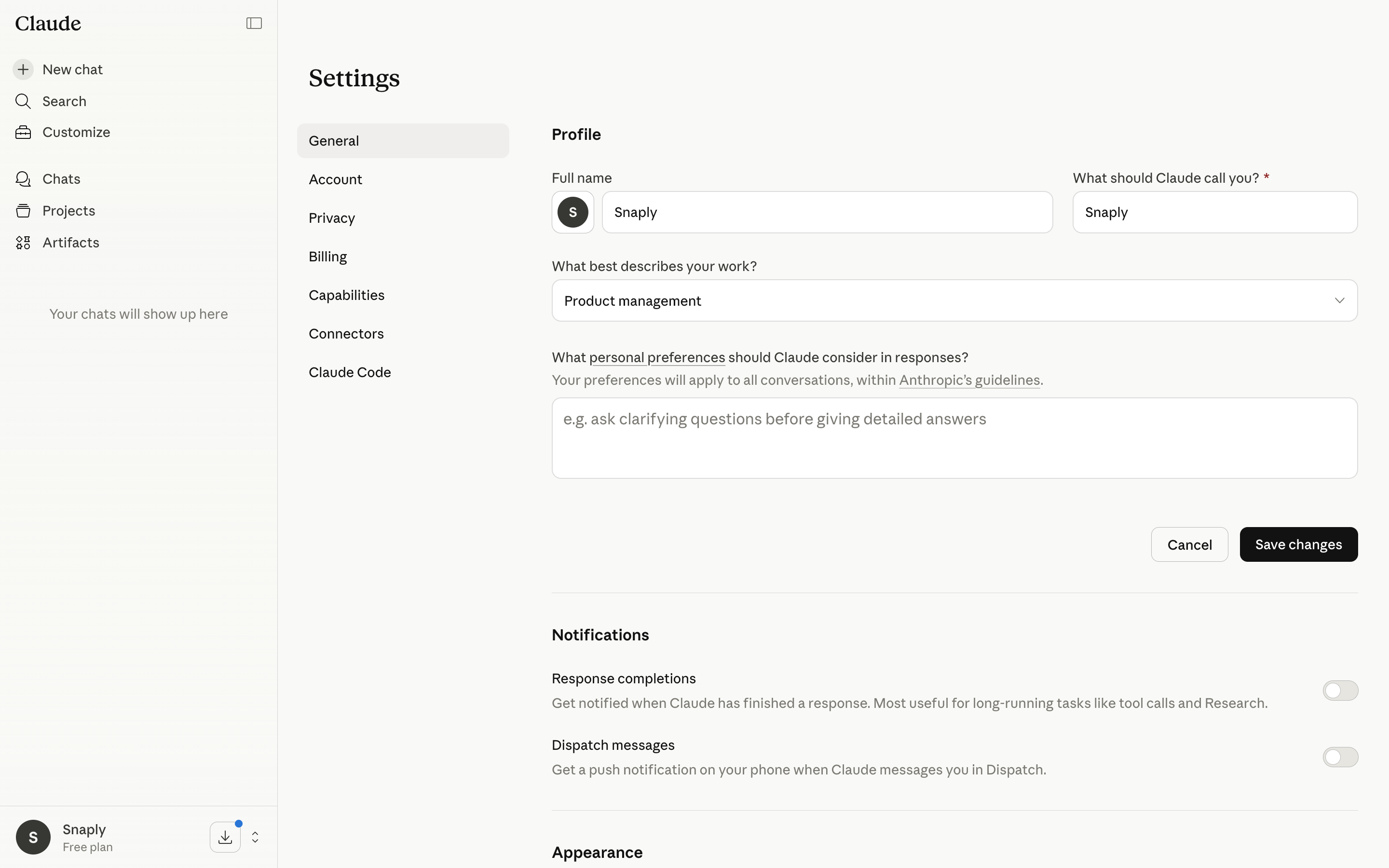Click the Artifacts grid icon
Viewport: 1389px width, 868px height.
(23, 243)
